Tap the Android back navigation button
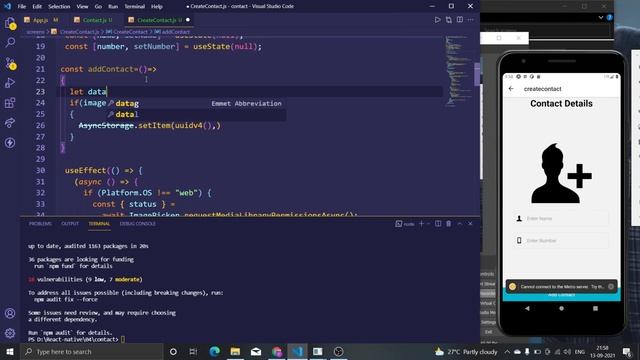640x360 pixels. click(527, 309)
